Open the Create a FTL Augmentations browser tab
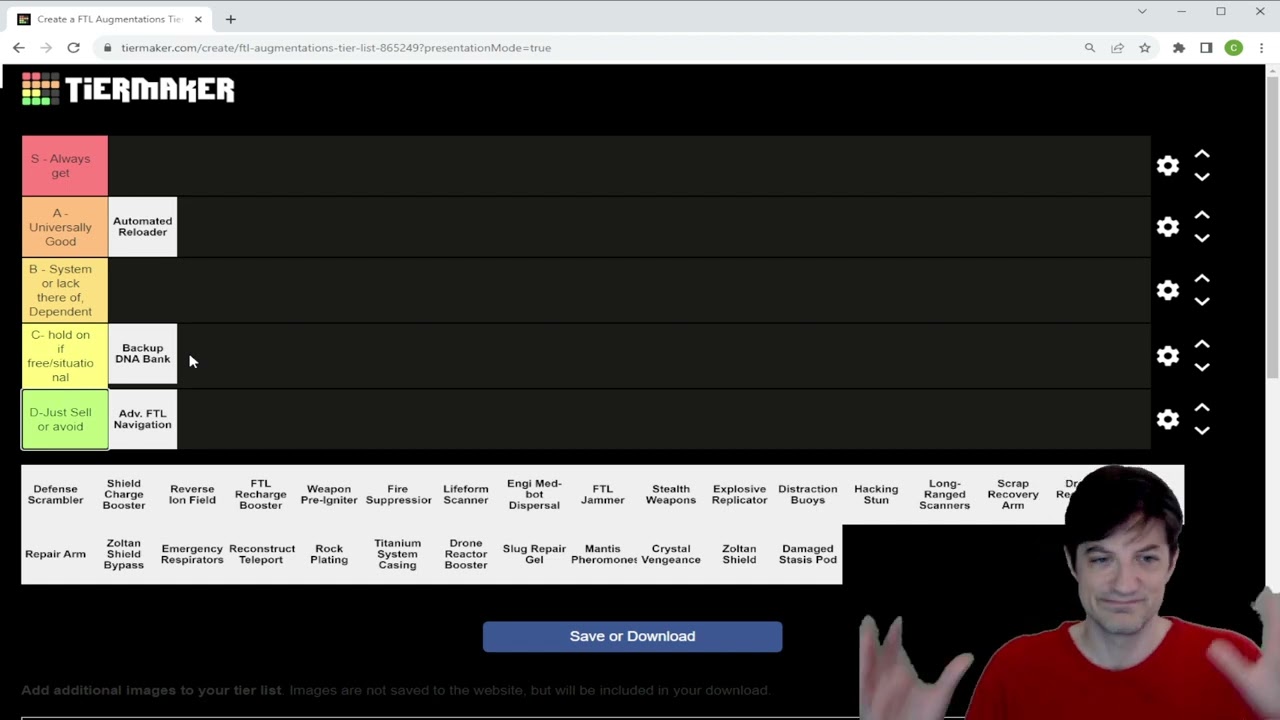 110,19
